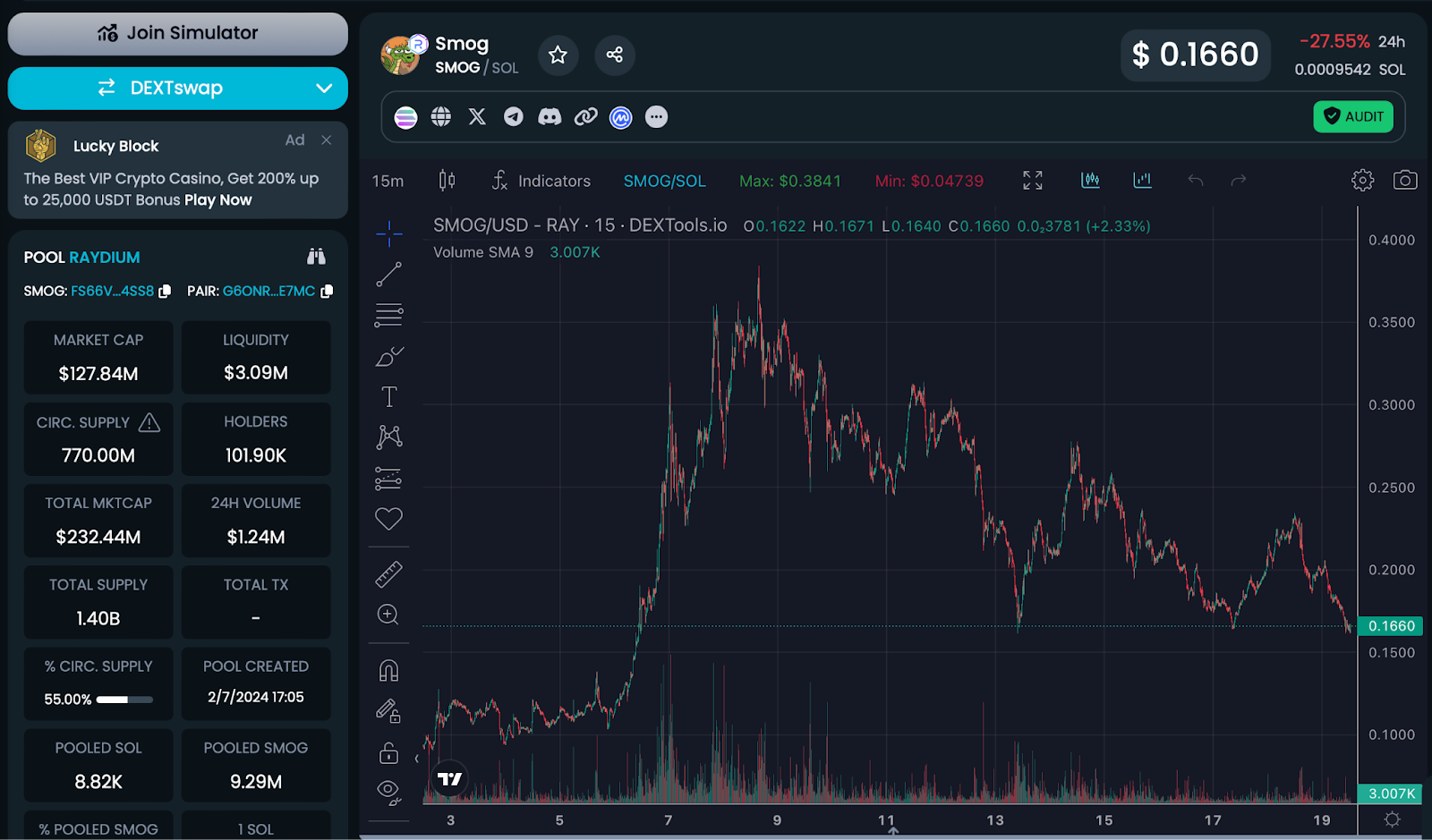The width and height of the screenshot is (1432, 840).
Task: Open the token website globe icon
Action: tap(441, 117)
